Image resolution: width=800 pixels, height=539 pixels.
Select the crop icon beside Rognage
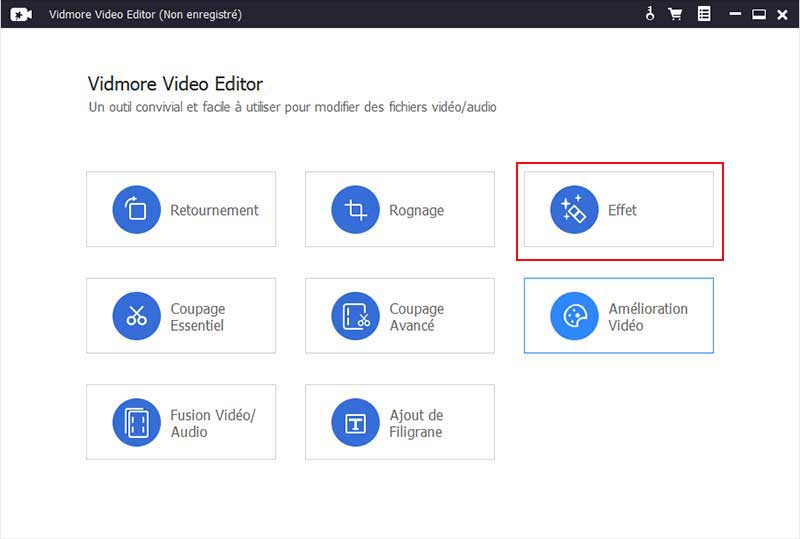(x=355, y=210)
